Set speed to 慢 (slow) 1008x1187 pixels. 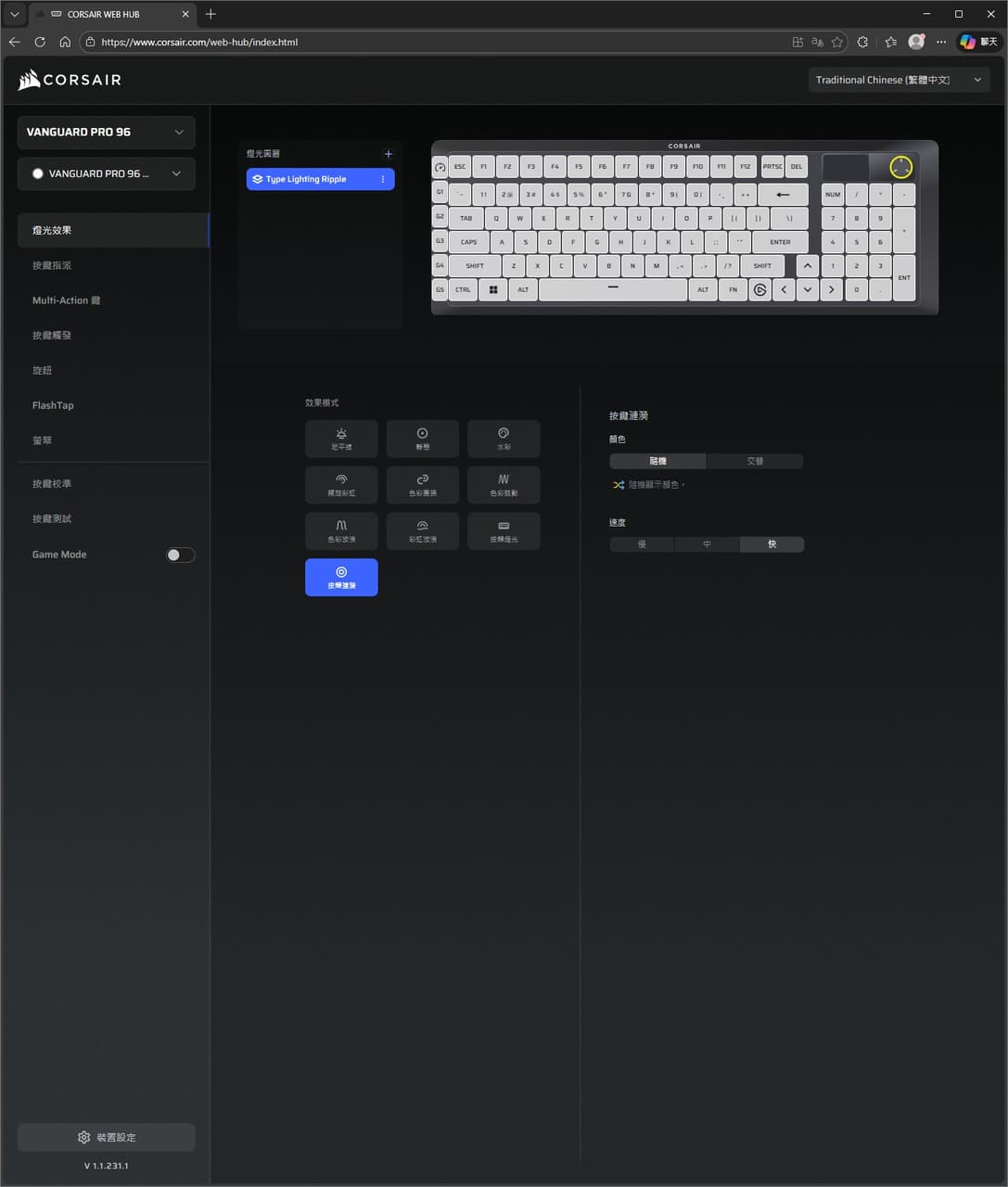pyautogui.click(x=642, y=544)
